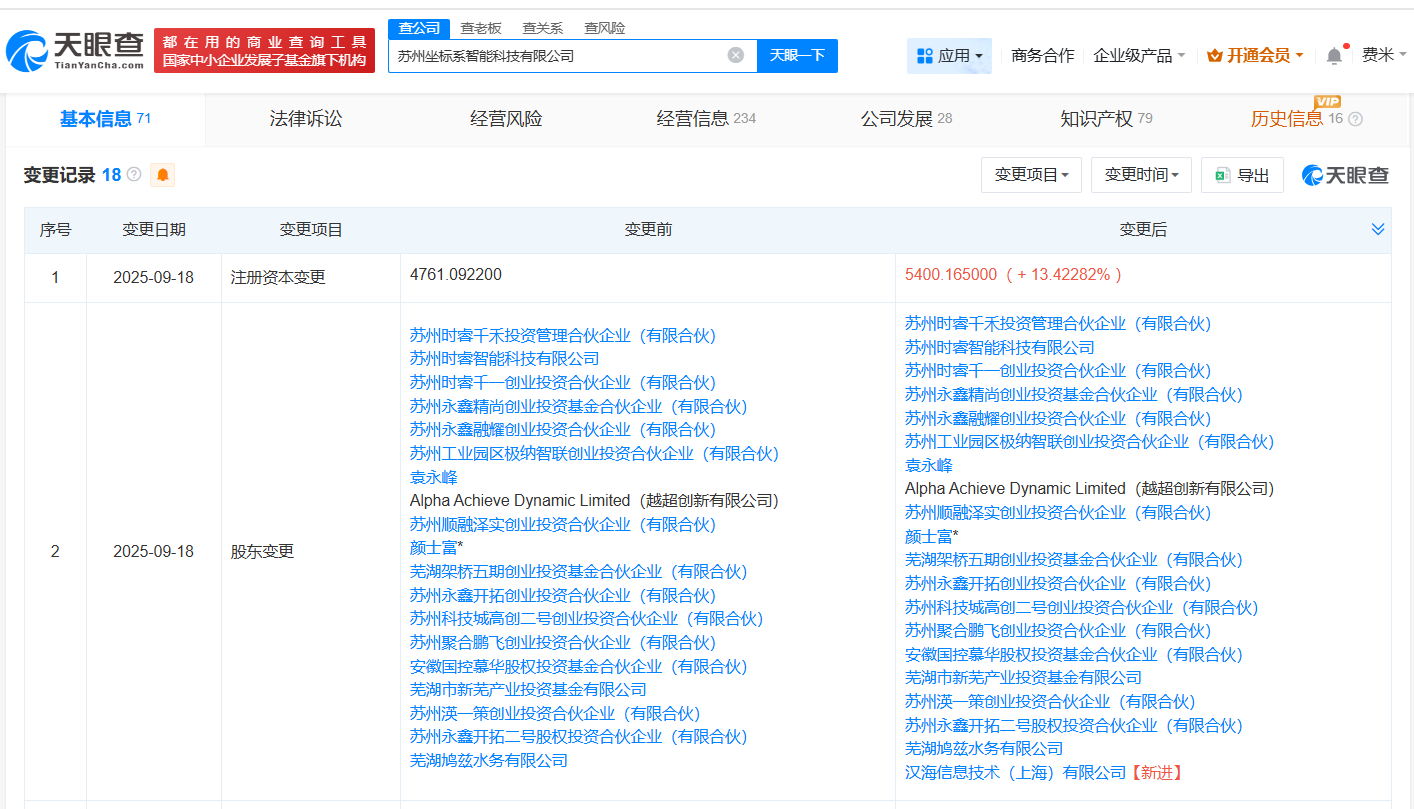Click help icon next to 历史信息 tab
Viewport: 1414px width, 809px height.
point(1355,119)
